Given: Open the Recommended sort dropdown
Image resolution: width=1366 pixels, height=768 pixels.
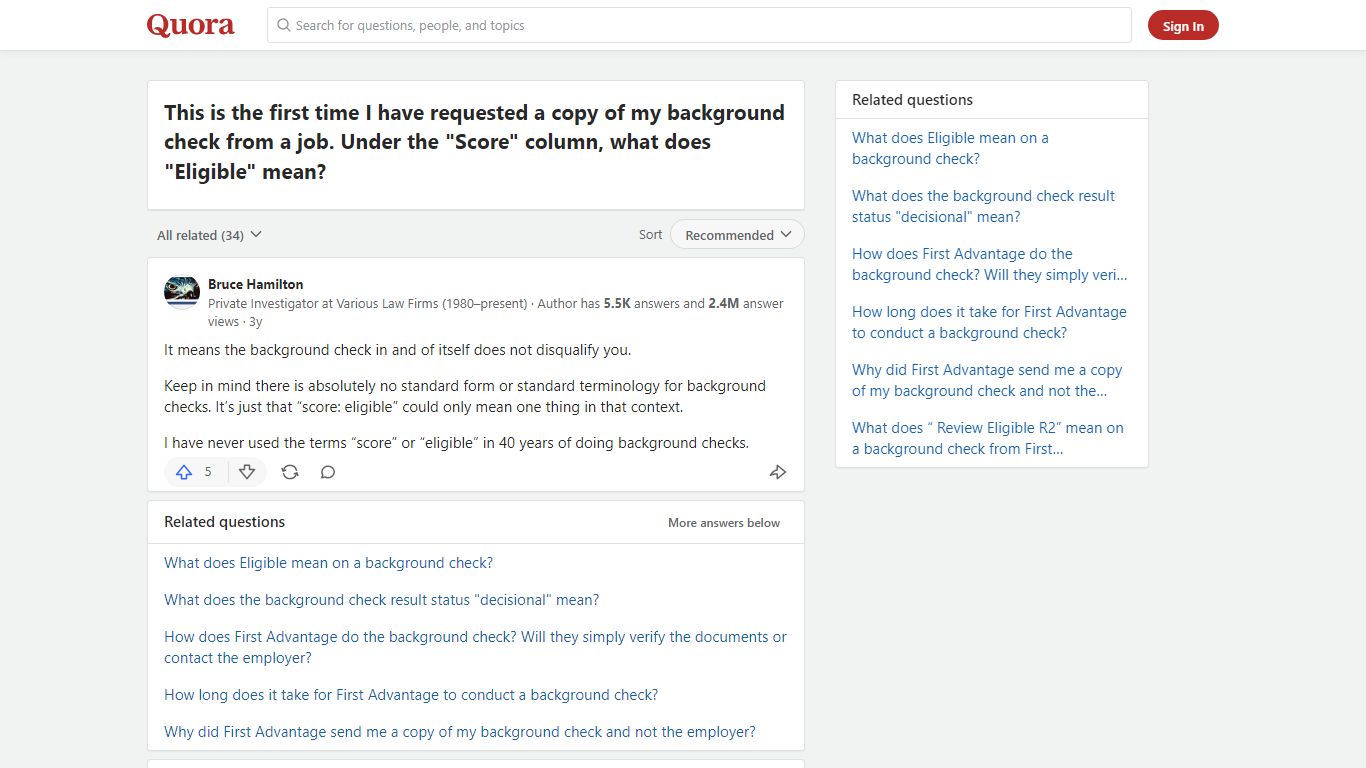Looking at the screenshot, I should 737,235.
